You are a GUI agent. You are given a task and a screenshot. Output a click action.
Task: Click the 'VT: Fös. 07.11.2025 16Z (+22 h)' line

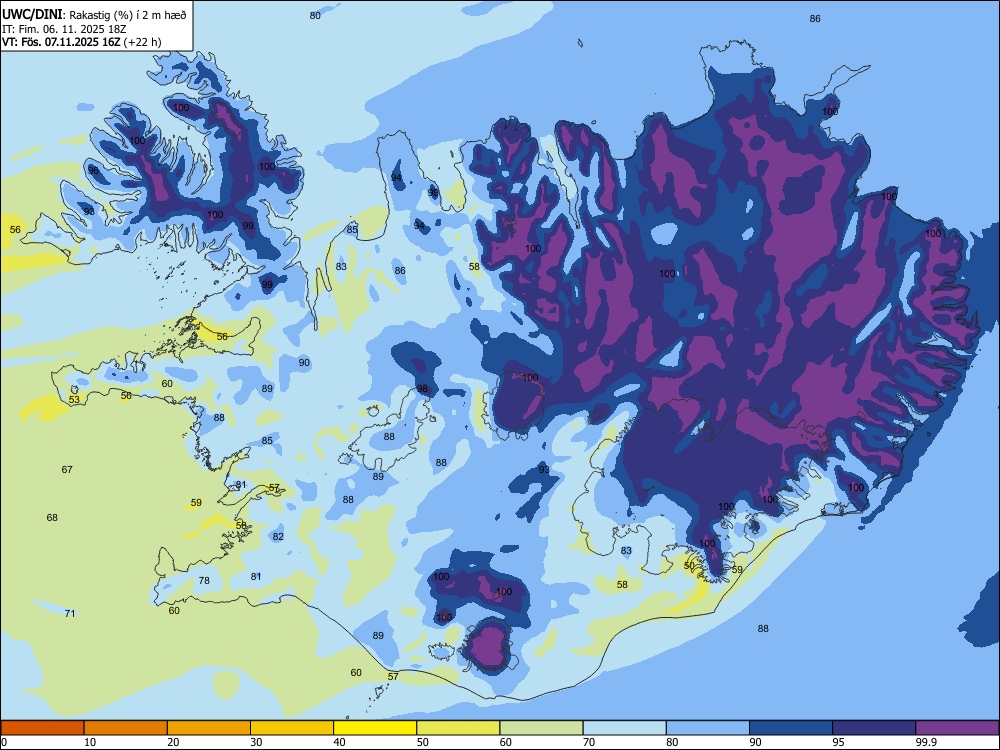[x=82, y=42]
